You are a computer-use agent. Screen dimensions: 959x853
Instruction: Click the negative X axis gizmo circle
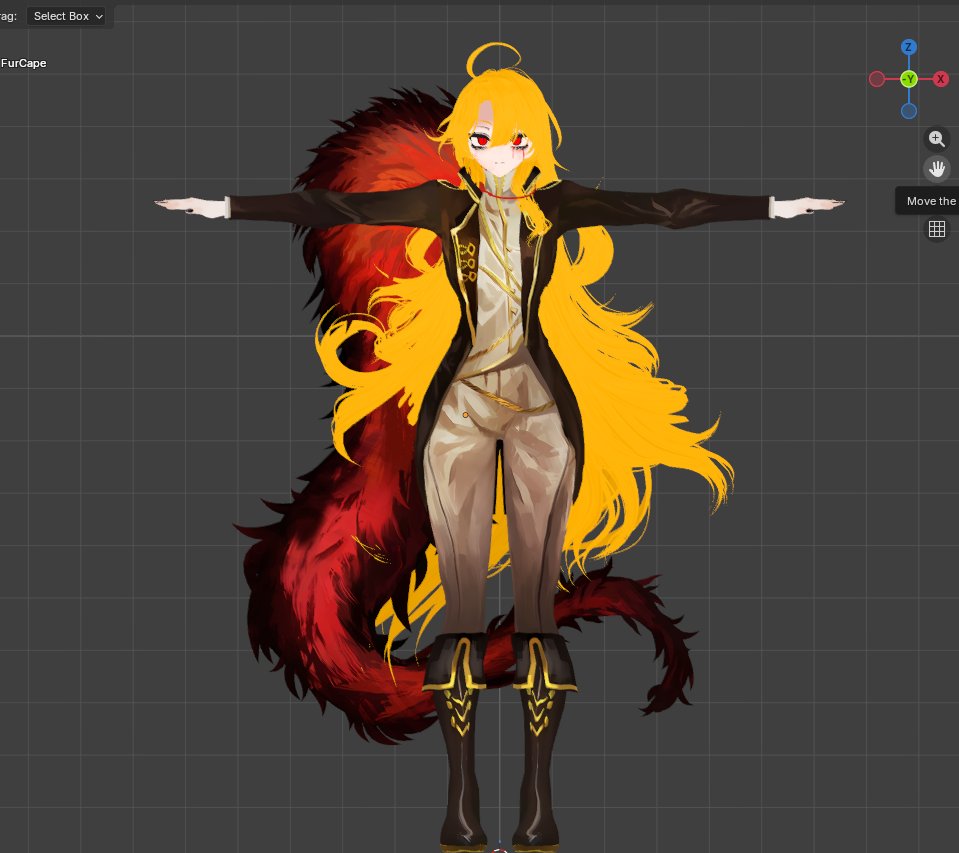tap(877, 79)
